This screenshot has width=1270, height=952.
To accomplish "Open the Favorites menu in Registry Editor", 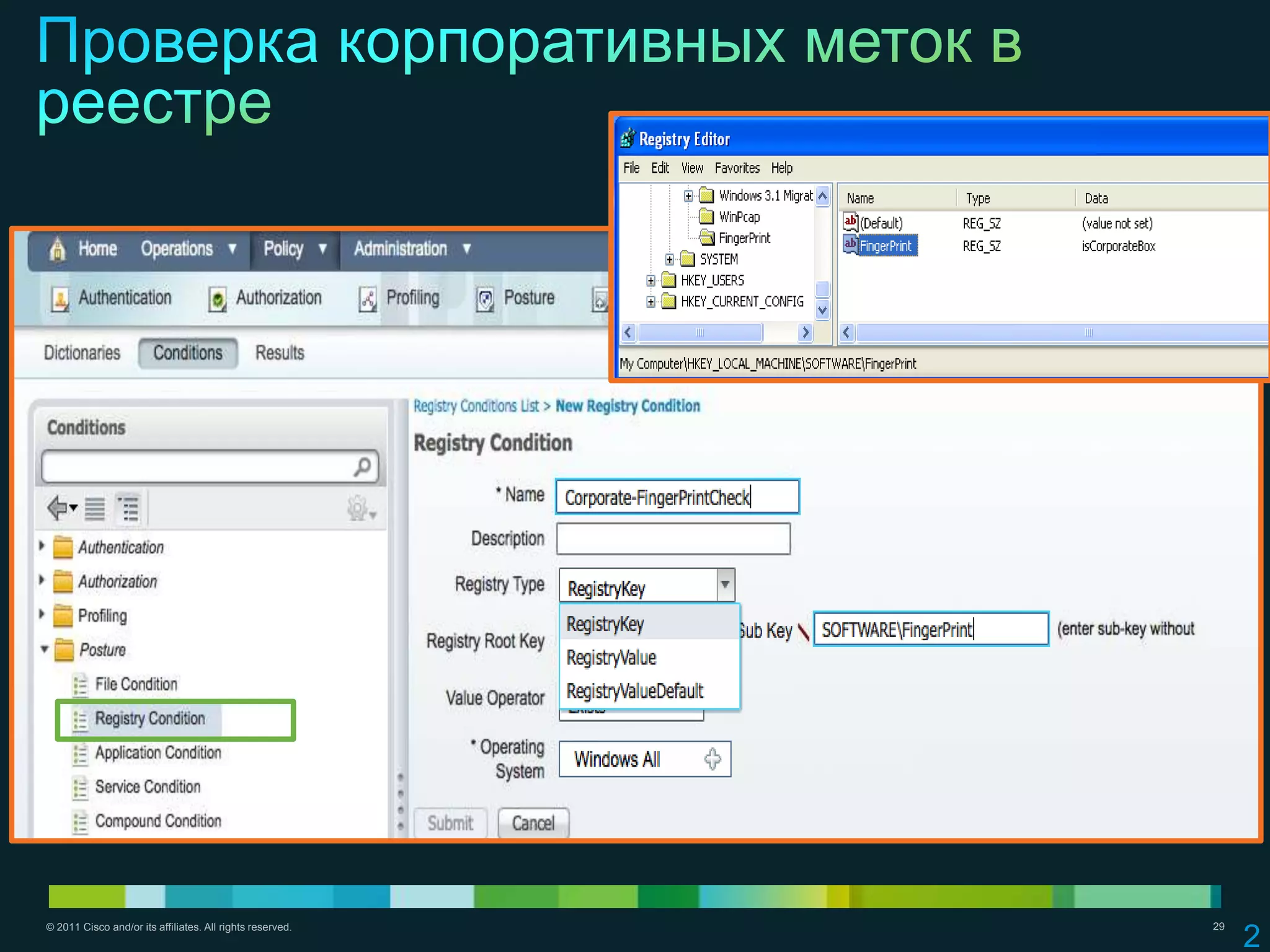I will pos(737,168).
